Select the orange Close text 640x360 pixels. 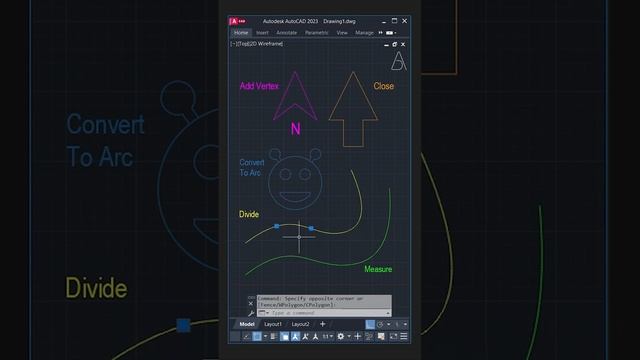(x=383, y=86)
